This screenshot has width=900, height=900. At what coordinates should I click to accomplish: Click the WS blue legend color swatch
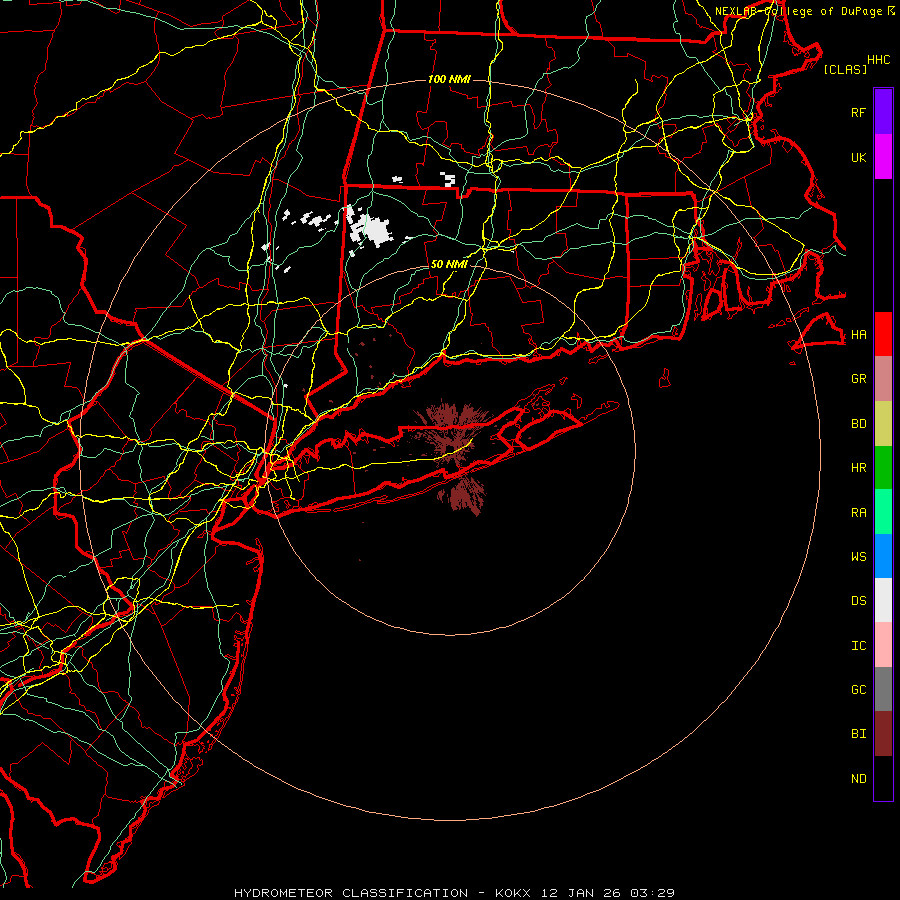pos(883,556)
